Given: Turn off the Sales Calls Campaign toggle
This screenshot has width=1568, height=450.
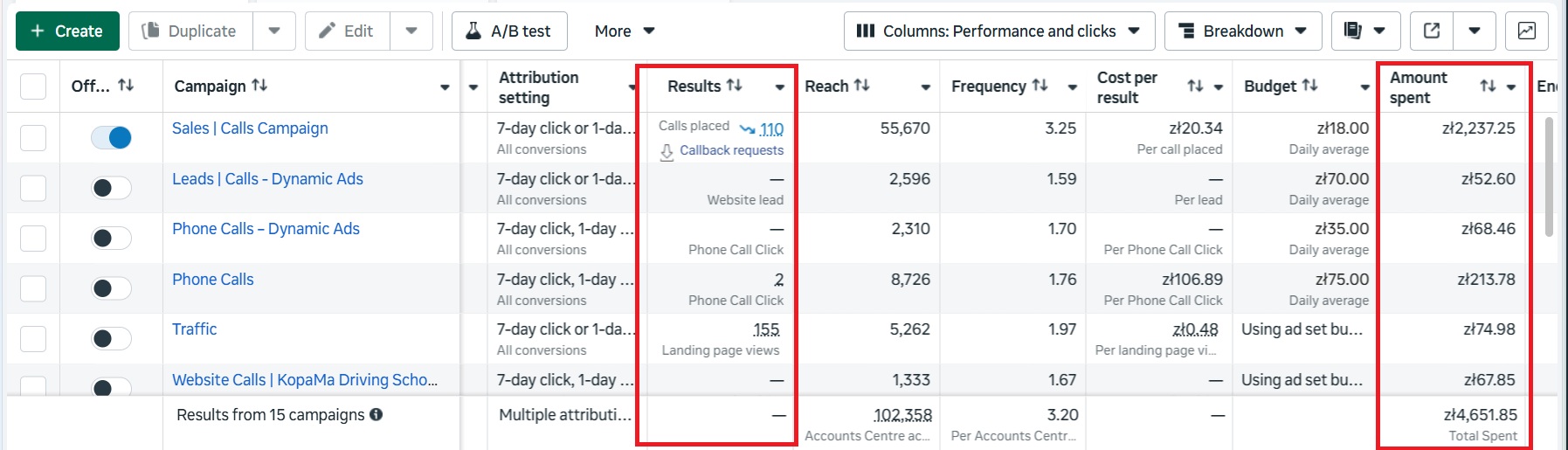Looking at the screenshot, I should (x=111, y=137).
